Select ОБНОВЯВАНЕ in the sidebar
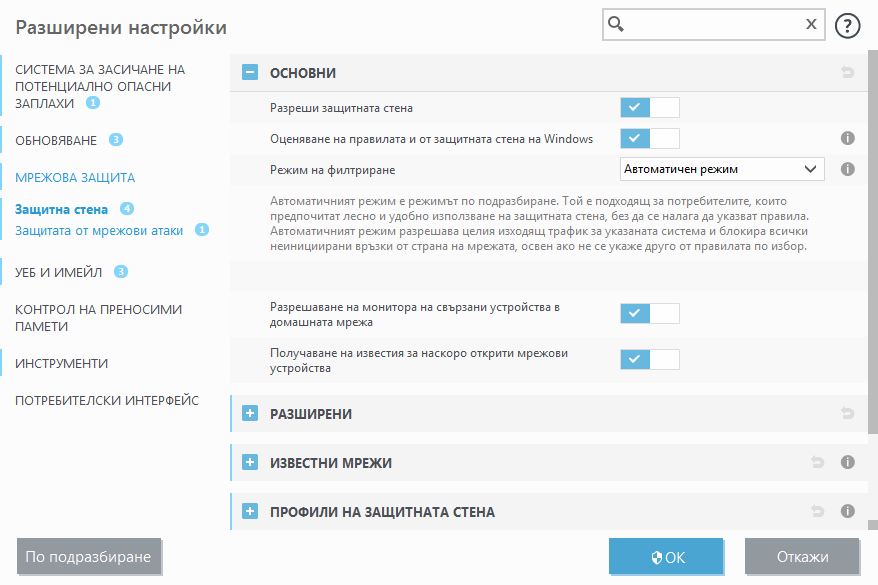Image resolution: width=878 pixels, height=585 pixels. (x=54, y=140)
